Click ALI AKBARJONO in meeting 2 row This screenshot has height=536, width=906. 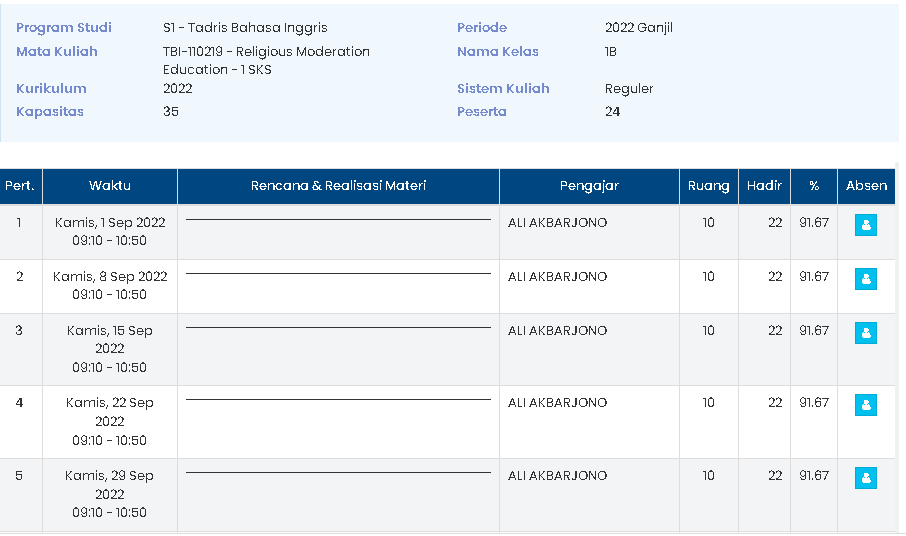click(557, 277)
